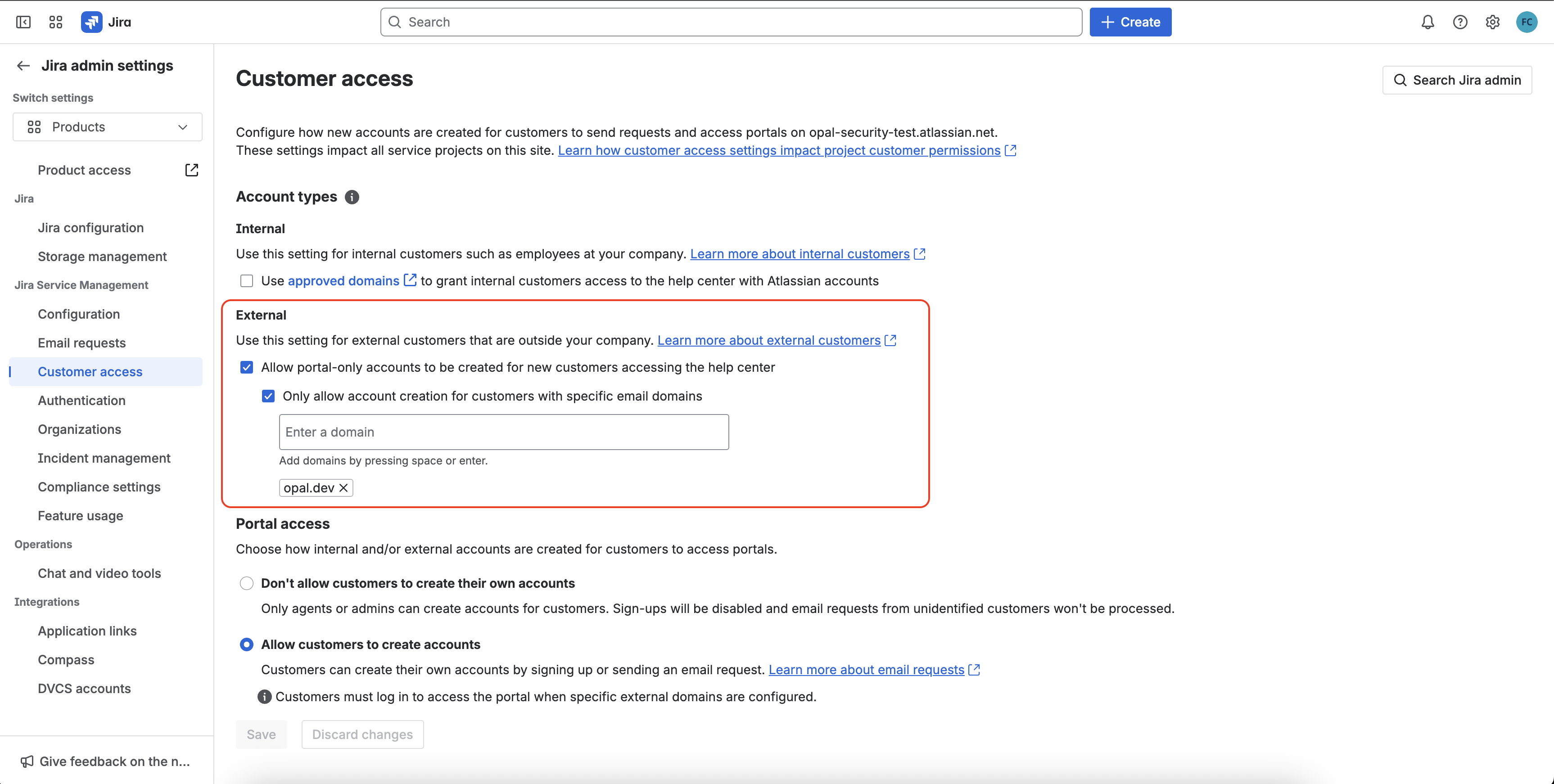The width and height of the screenshot is (1554, 784).
Task: Open the app switcher grid icon
Action: pos(55,23)
